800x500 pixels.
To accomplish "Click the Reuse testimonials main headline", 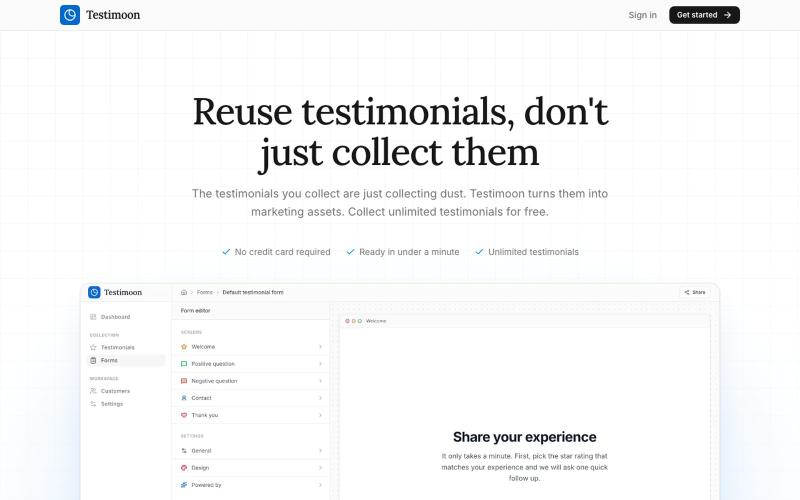I will 401,133.
